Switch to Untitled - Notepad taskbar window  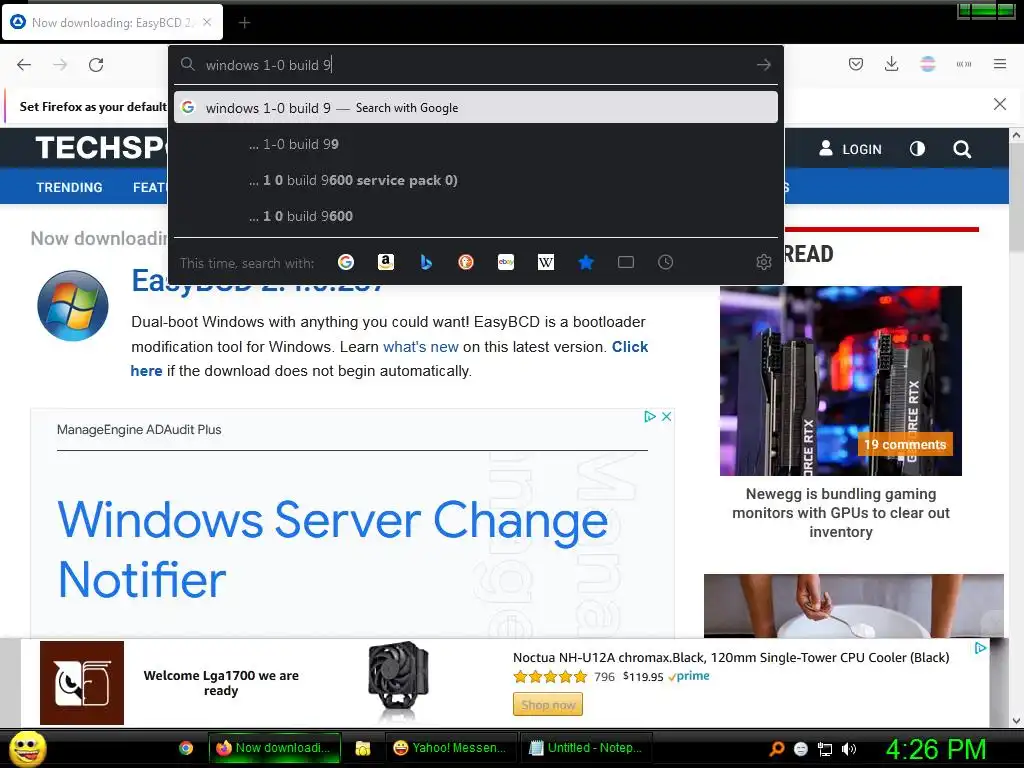pos(586,748)
